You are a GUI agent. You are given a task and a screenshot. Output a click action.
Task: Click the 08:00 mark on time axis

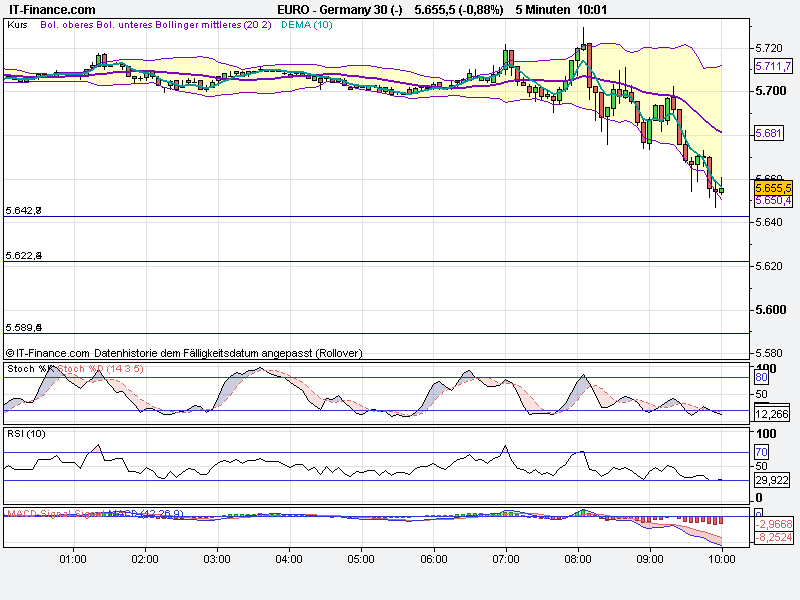point(578,558)
